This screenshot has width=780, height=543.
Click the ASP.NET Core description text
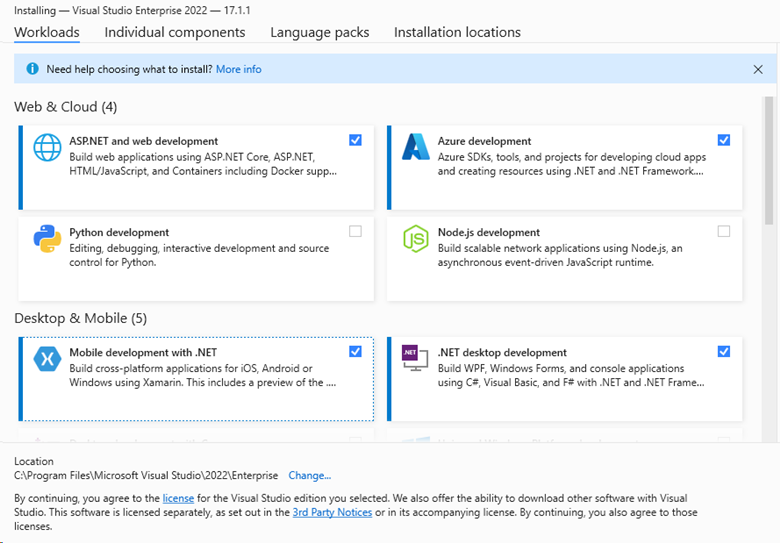click(203, 164)
